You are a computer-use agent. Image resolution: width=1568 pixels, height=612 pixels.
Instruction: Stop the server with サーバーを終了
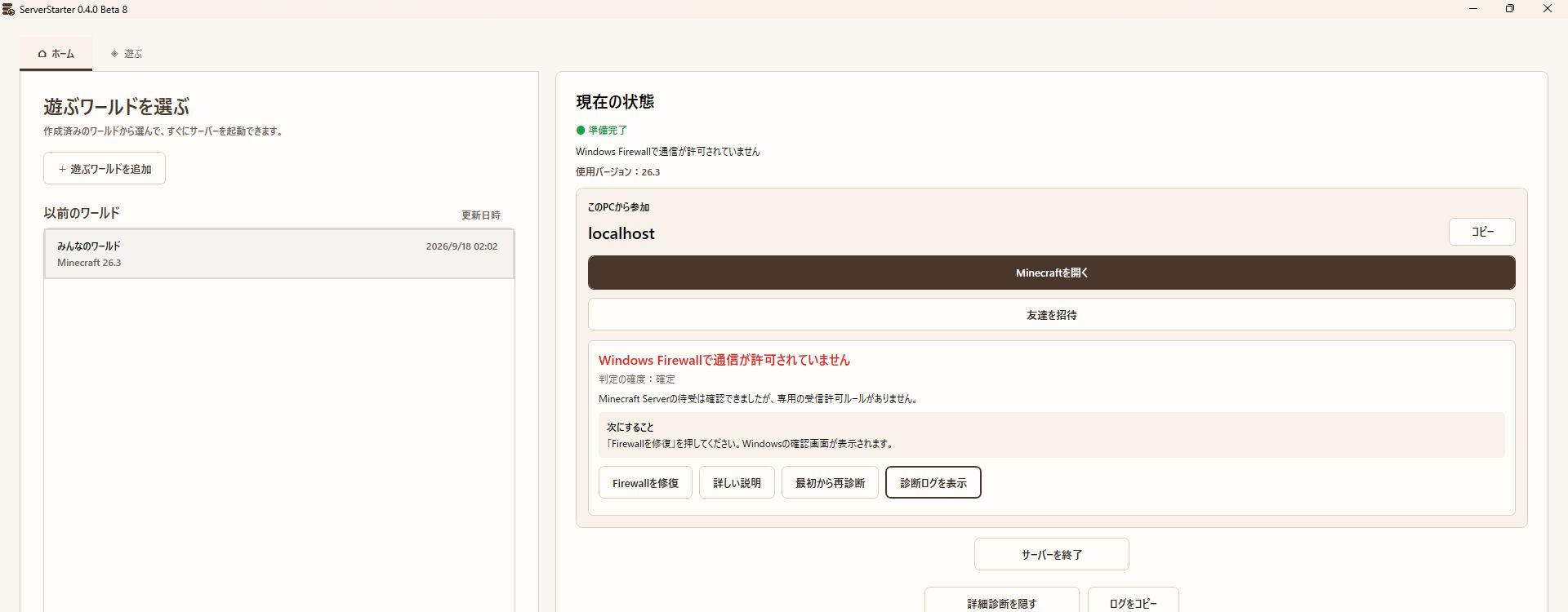click(x=1051, y=555)
